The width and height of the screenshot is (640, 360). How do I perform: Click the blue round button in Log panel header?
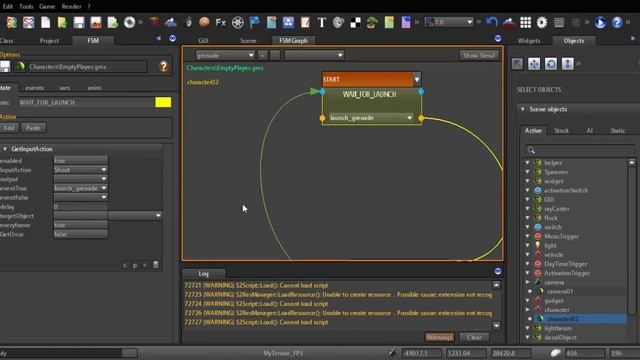pos(498,271)
